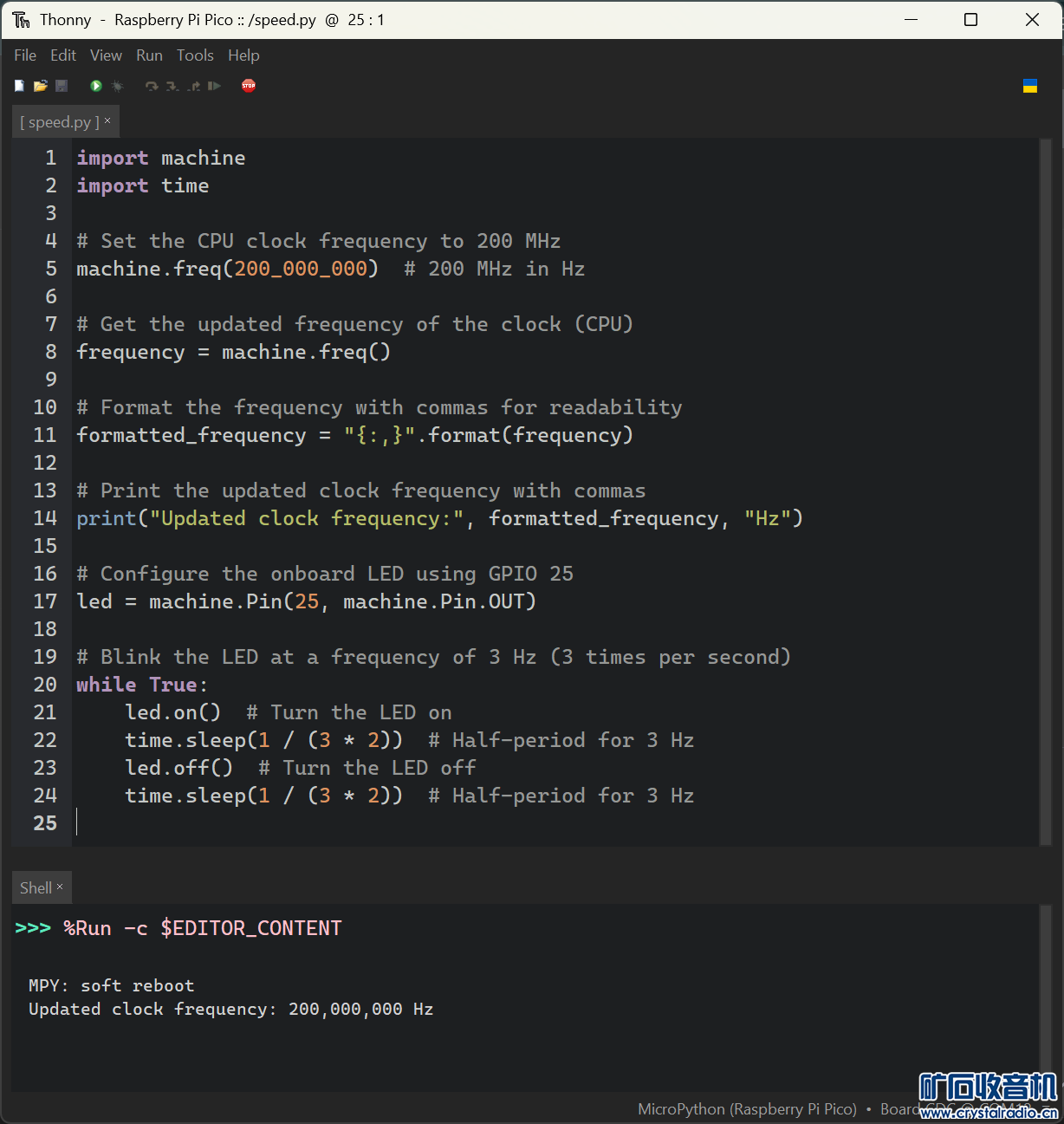Click 'MPY: soft reboot' shell output
The image size is (1064, 1124).
(x=112, y=985)
